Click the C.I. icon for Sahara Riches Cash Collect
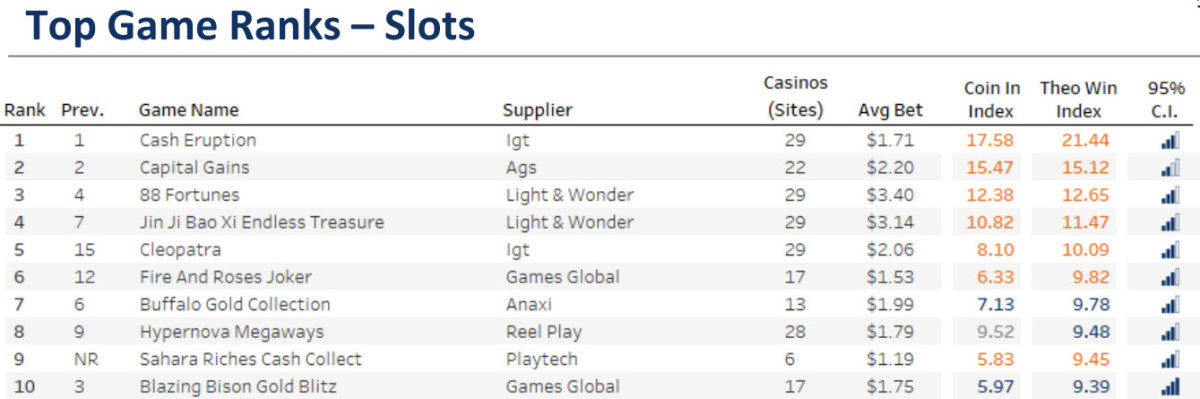 point(1170,359)
